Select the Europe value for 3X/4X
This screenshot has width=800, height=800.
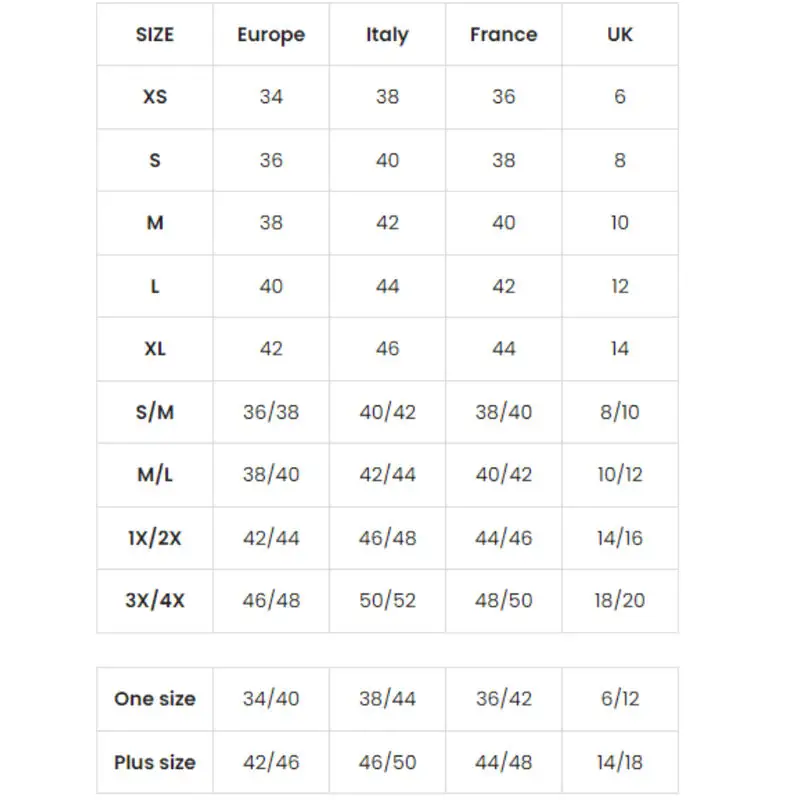pos(271,601)
